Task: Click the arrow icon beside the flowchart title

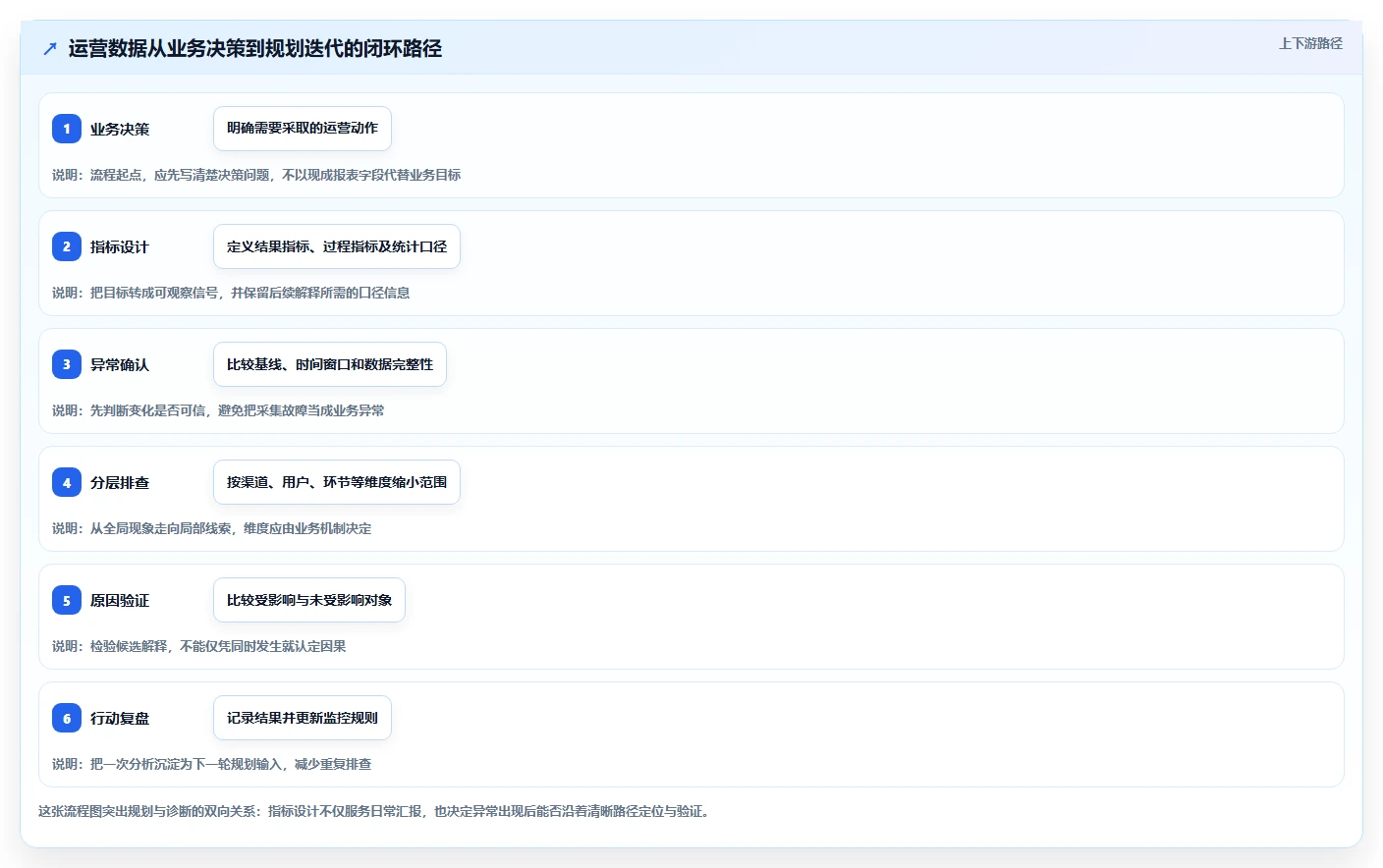Action: [x=50, y=48]
